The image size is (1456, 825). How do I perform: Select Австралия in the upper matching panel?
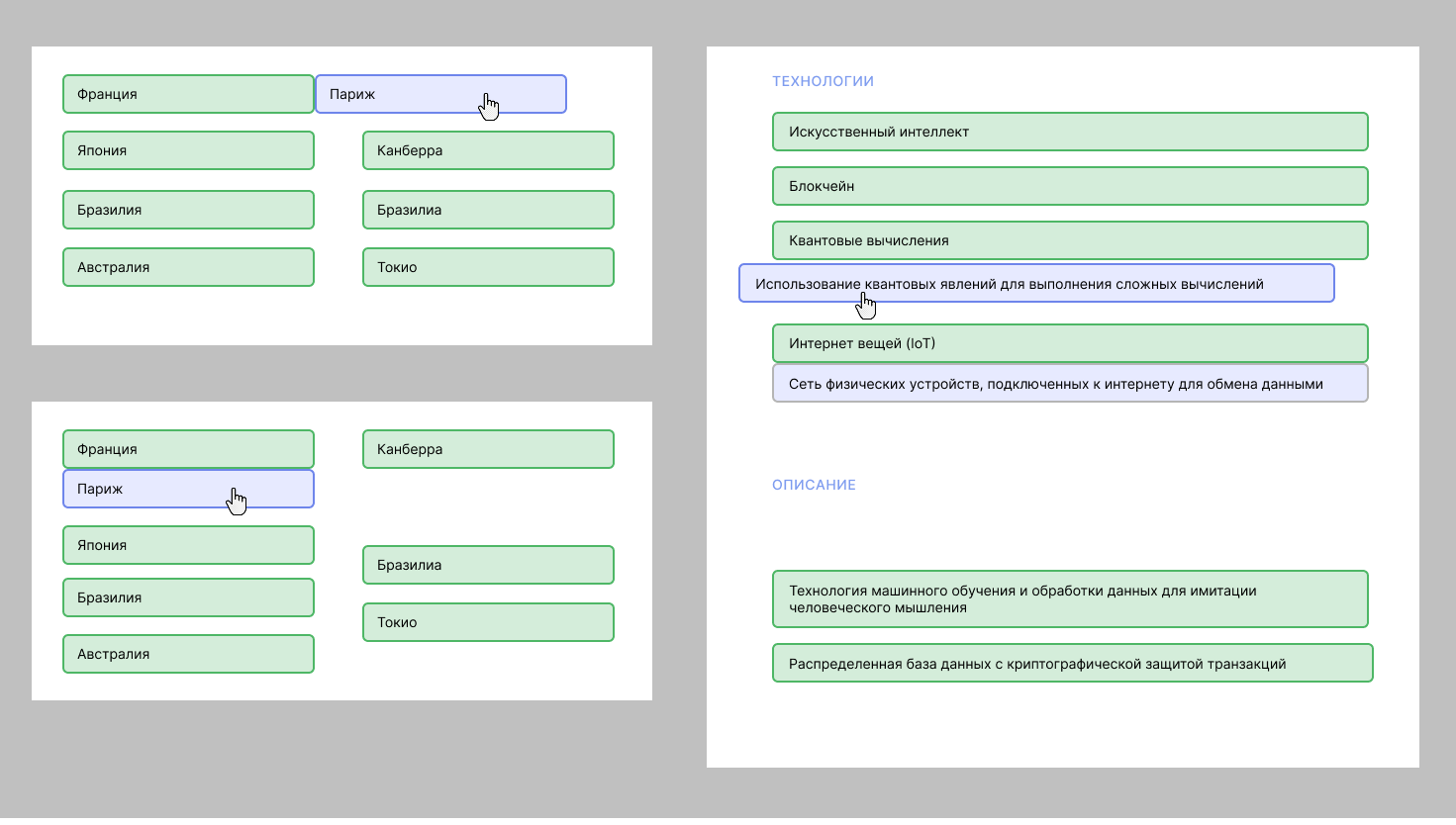click(x=188, y=267)
